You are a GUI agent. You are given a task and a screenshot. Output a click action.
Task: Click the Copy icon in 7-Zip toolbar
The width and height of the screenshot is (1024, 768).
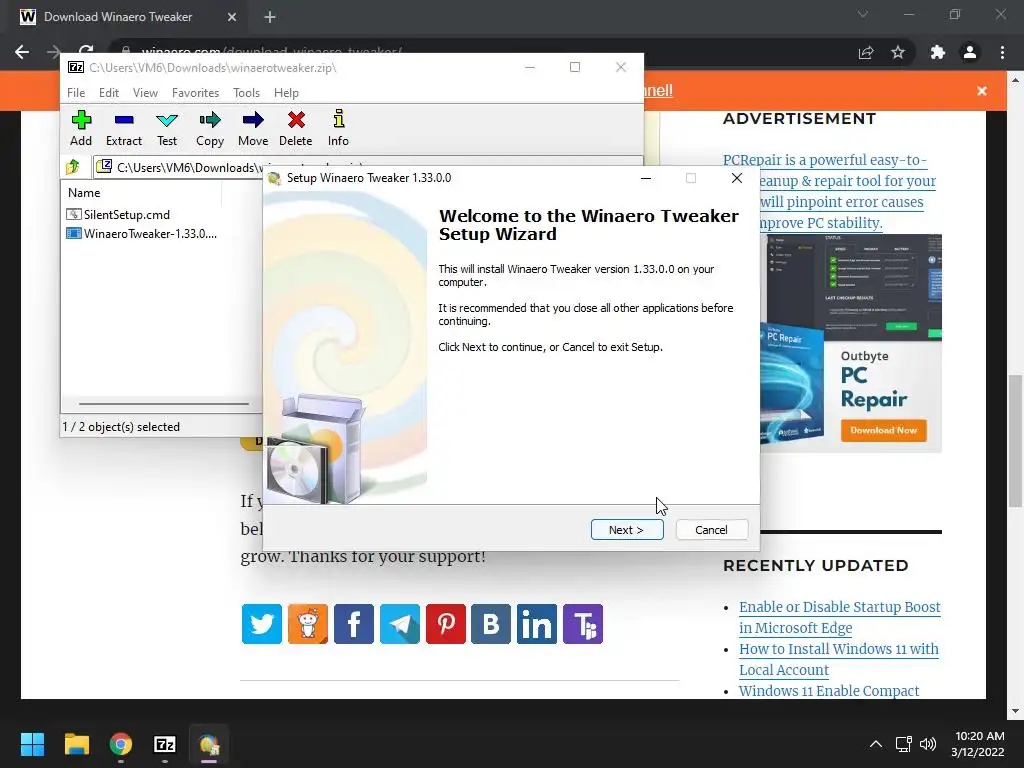tap(210, 128)
